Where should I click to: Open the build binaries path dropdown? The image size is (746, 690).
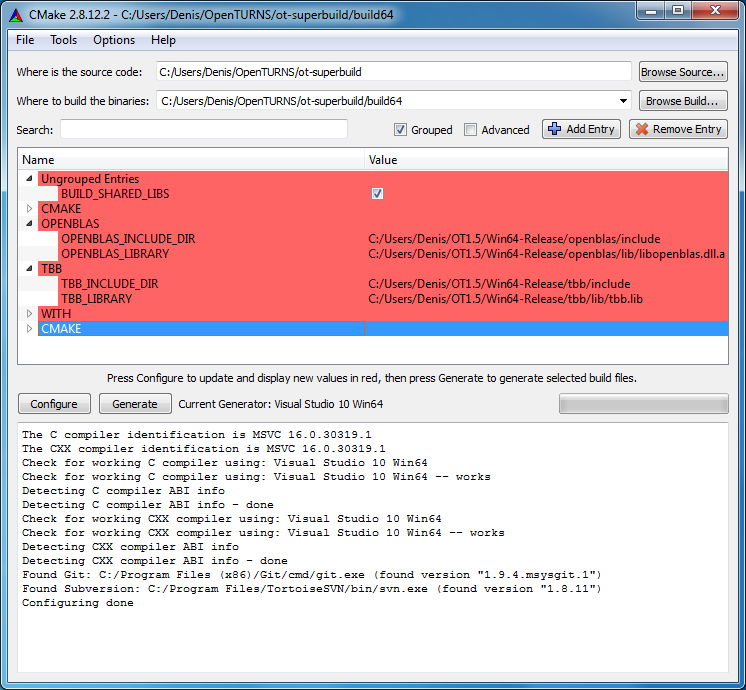623,101
